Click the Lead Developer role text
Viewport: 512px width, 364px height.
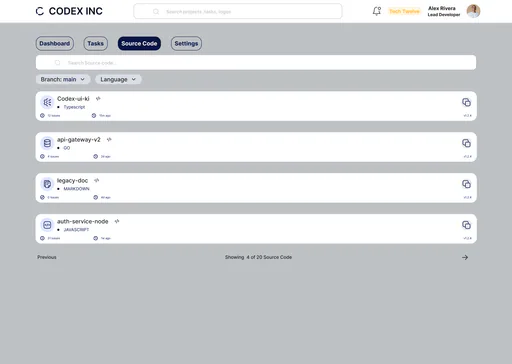444,15
